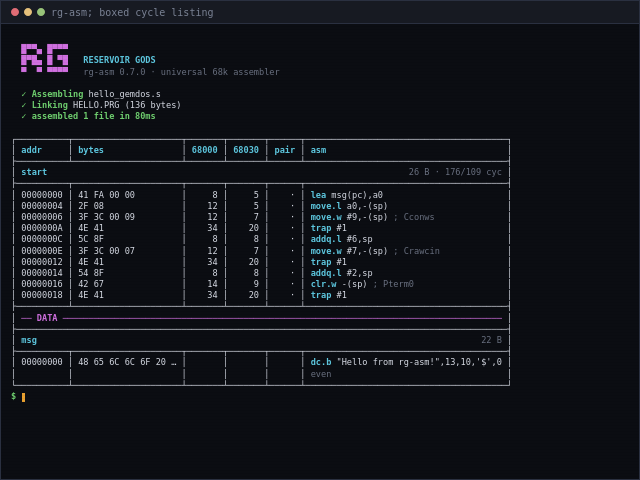The width and height of the screenshot is (640, 480).
Task: Click the green maximize window button
Action: pyautogui.click(x=41, y=12)
